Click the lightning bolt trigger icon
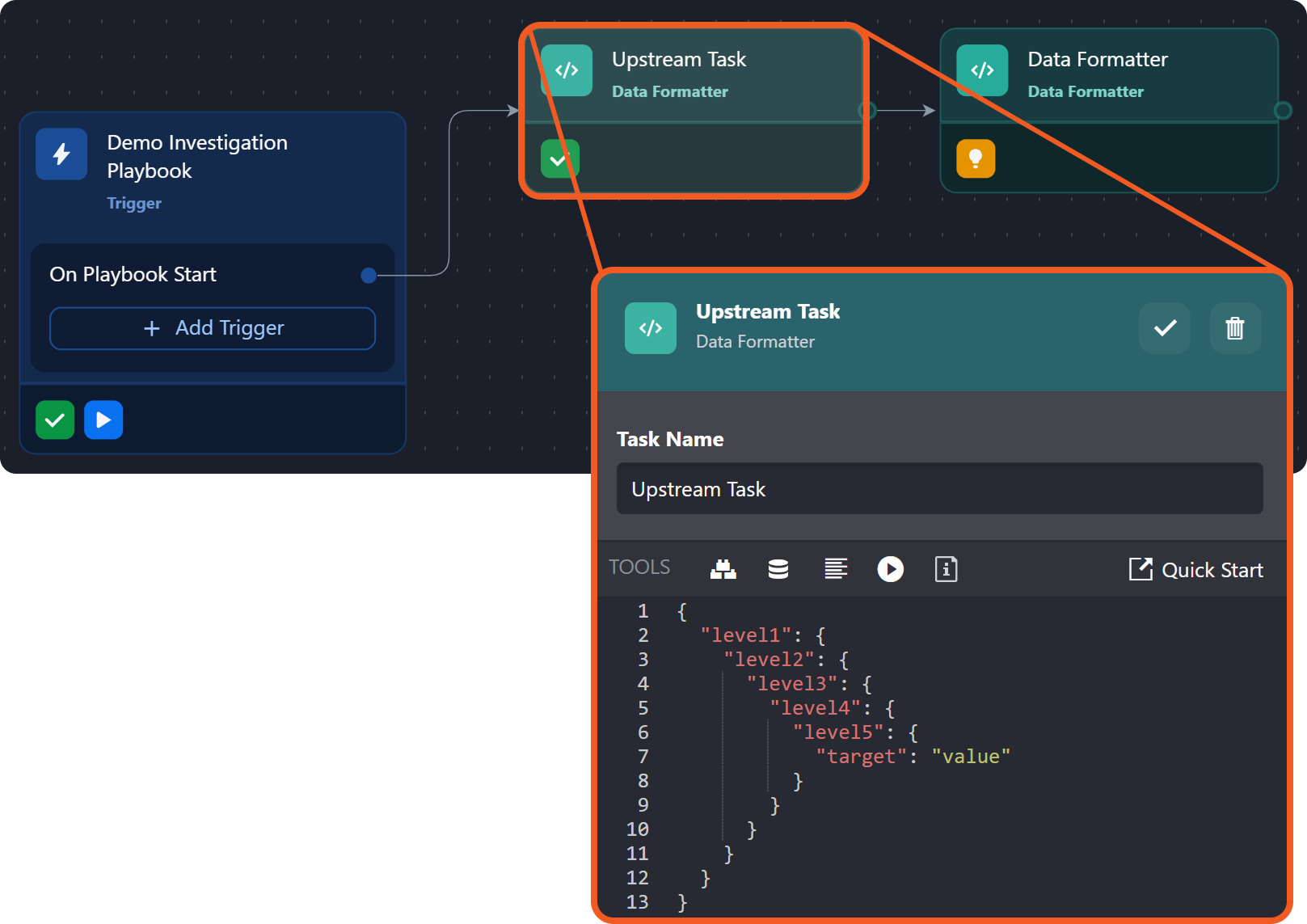 (61, 154)
